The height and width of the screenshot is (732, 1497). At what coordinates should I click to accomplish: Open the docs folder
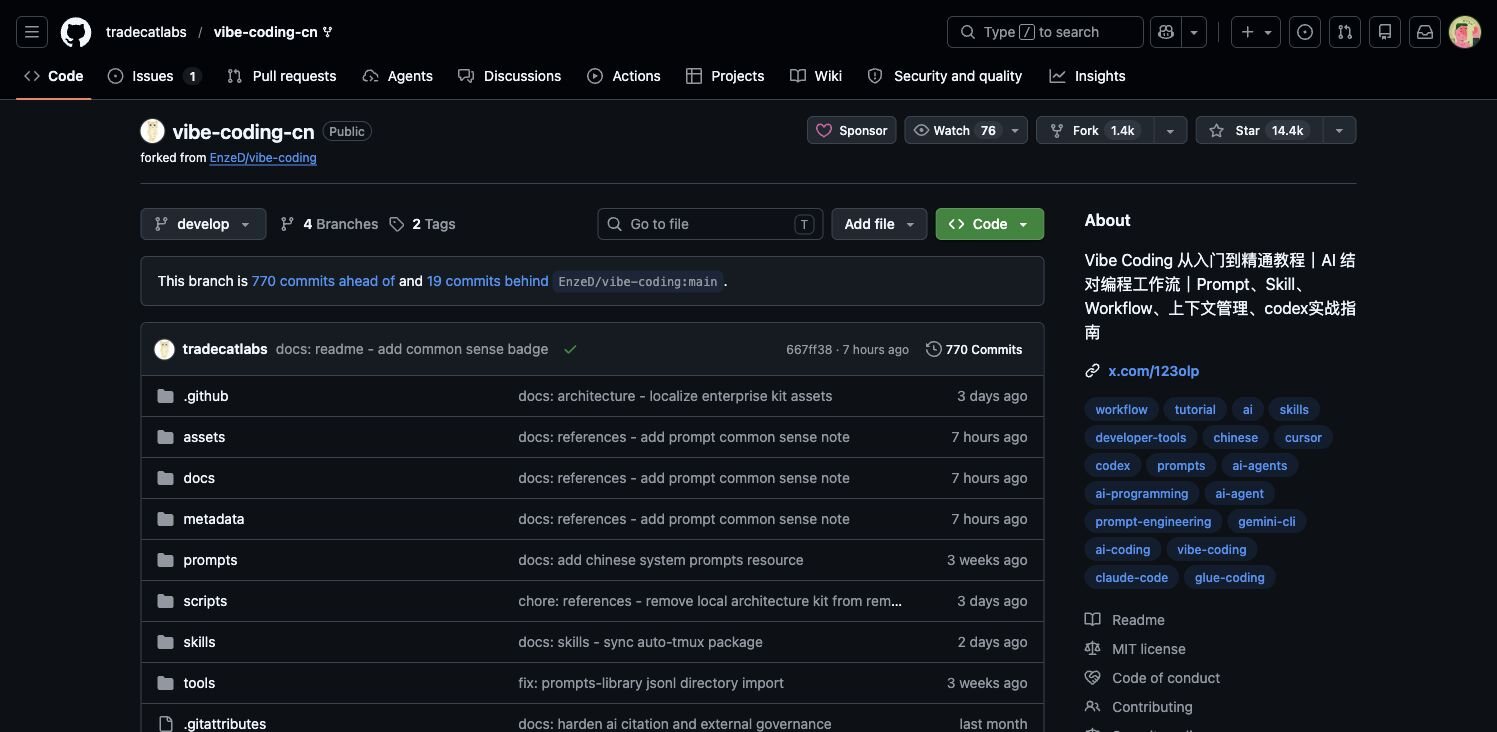tap(199, 478)
